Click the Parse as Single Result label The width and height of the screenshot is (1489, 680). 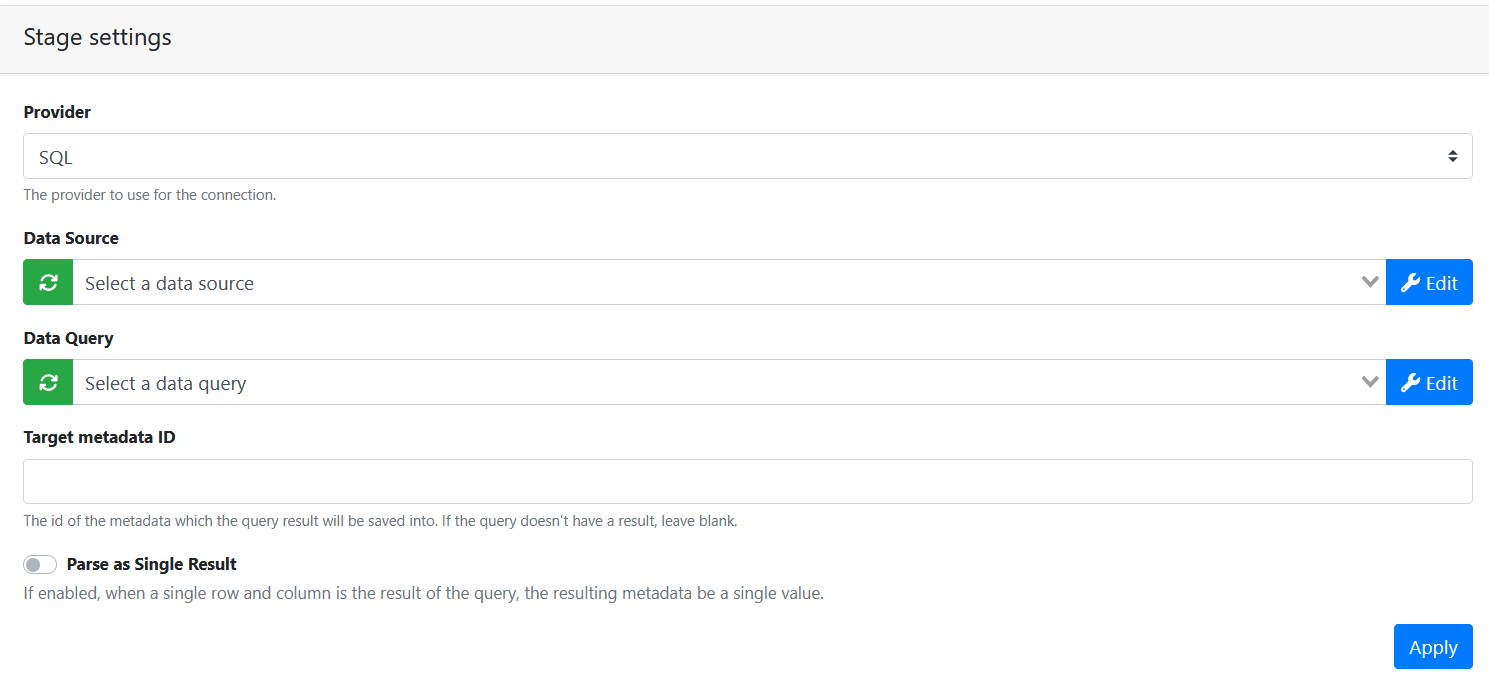tap(152, 565)
